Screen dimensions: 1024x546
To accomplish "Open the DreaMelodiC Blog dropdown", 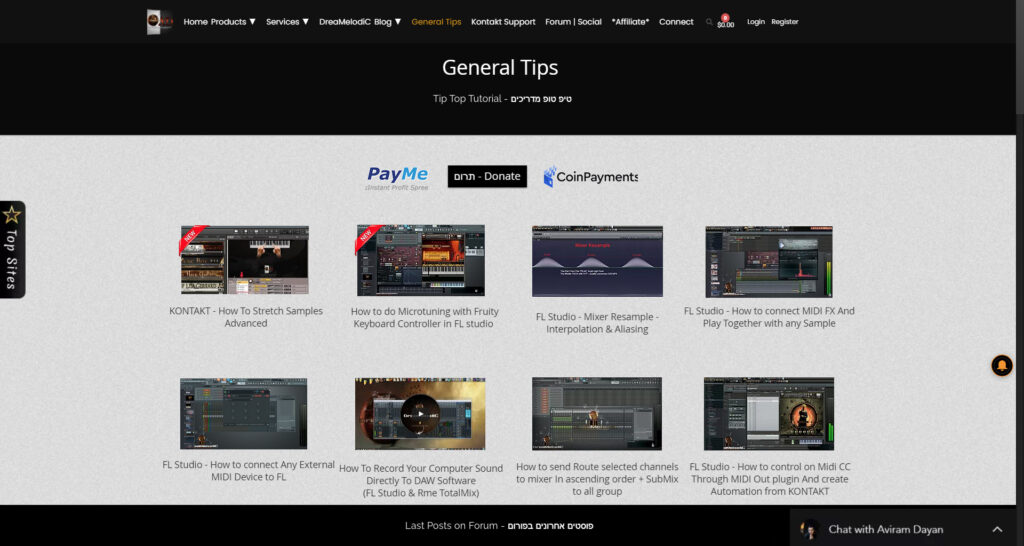I will [360, 22].
